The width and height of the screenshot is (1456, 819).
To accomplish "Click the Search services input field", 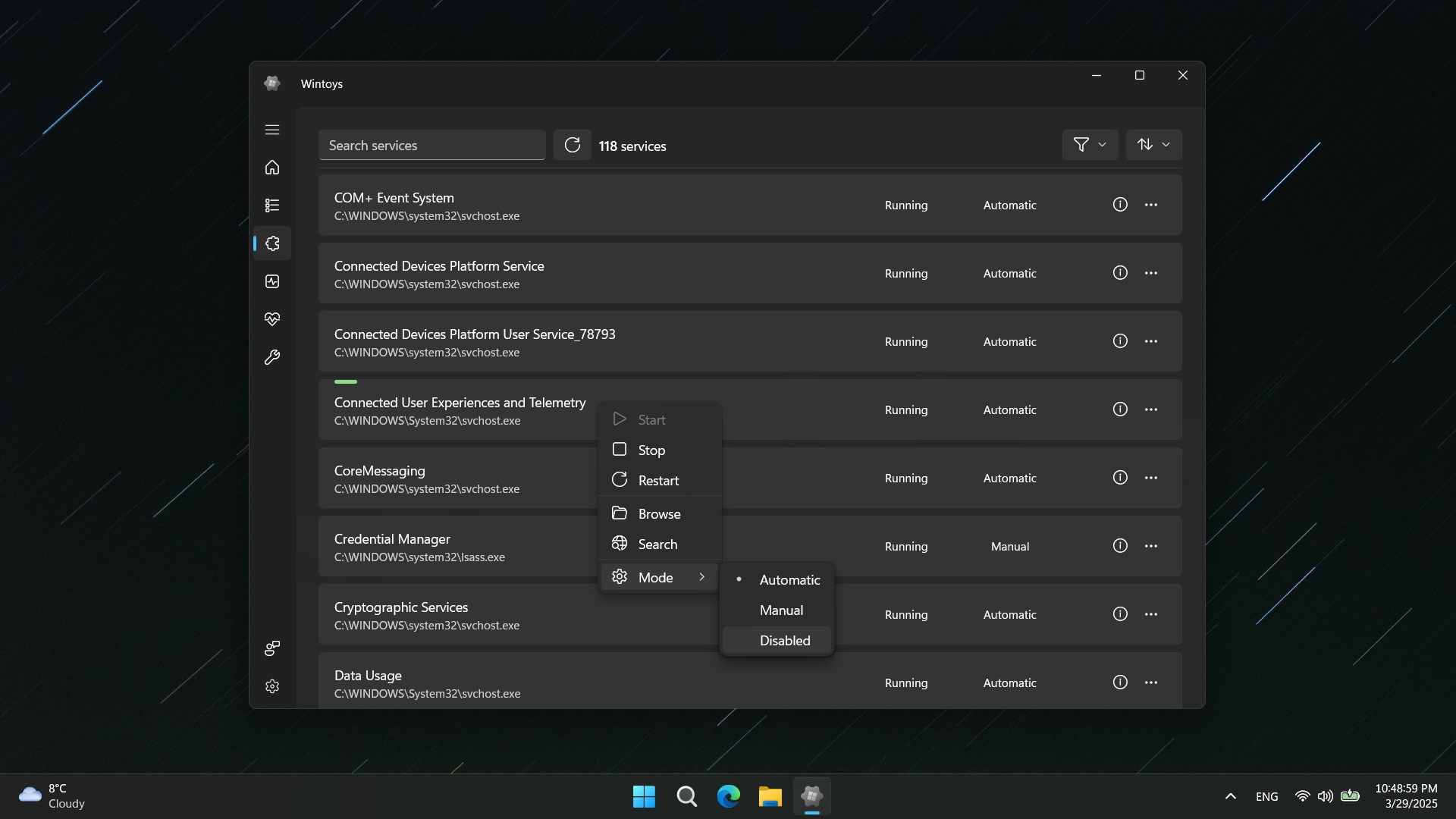I will pos(432,145).
